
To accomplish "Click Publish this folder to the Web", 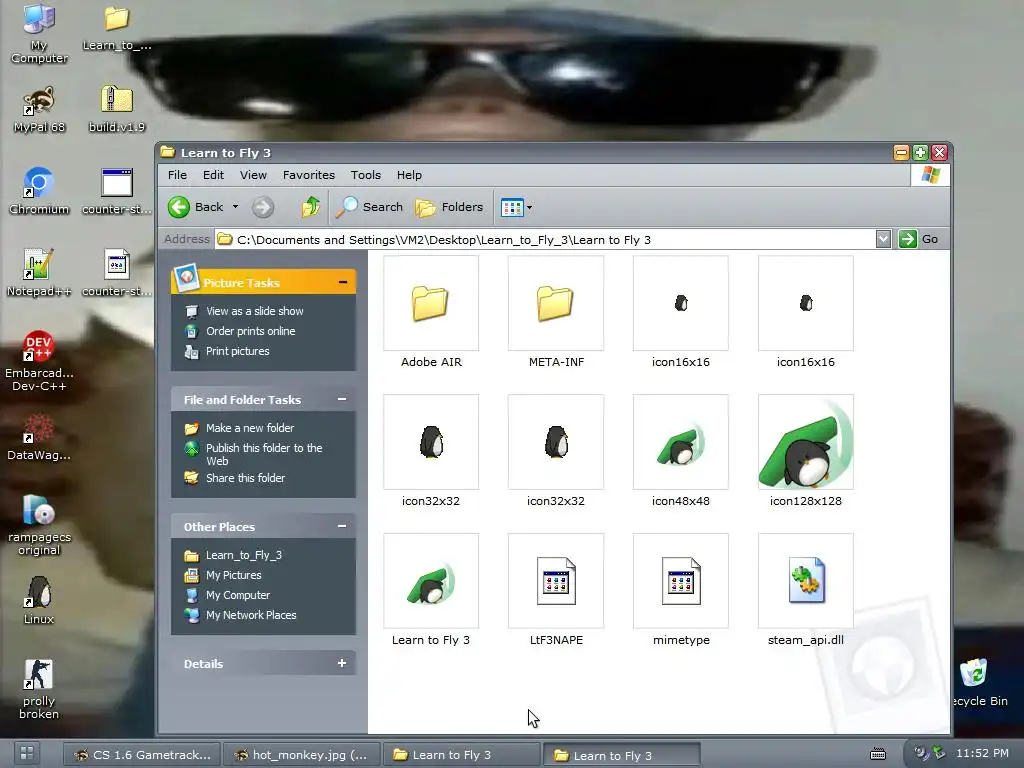I will click(x=264, y=454).
